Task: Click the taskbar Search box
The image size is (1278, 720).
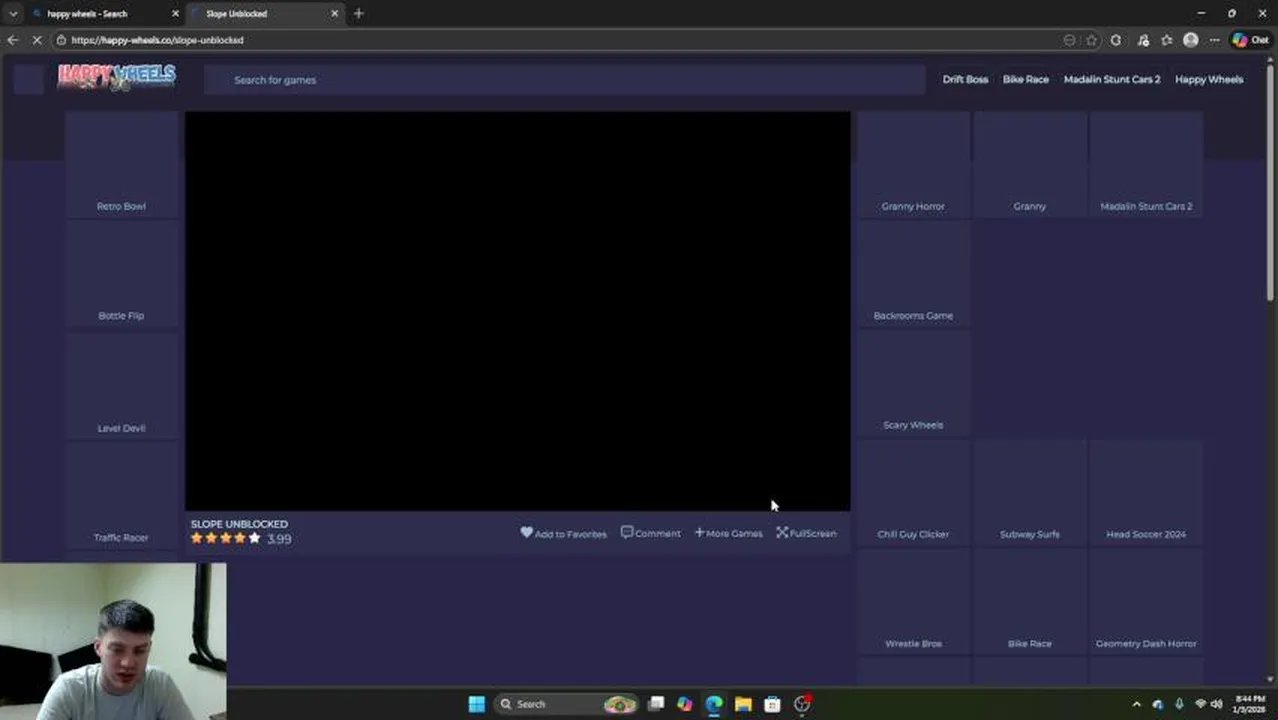Action: point(569,704)
